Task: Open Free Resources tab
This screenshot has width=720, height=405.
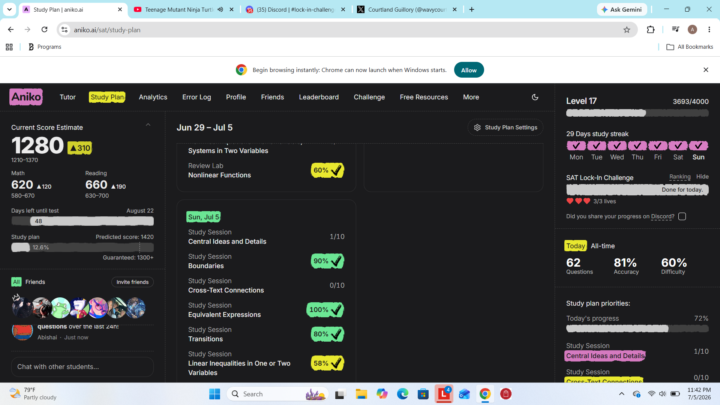Action: 424,97
